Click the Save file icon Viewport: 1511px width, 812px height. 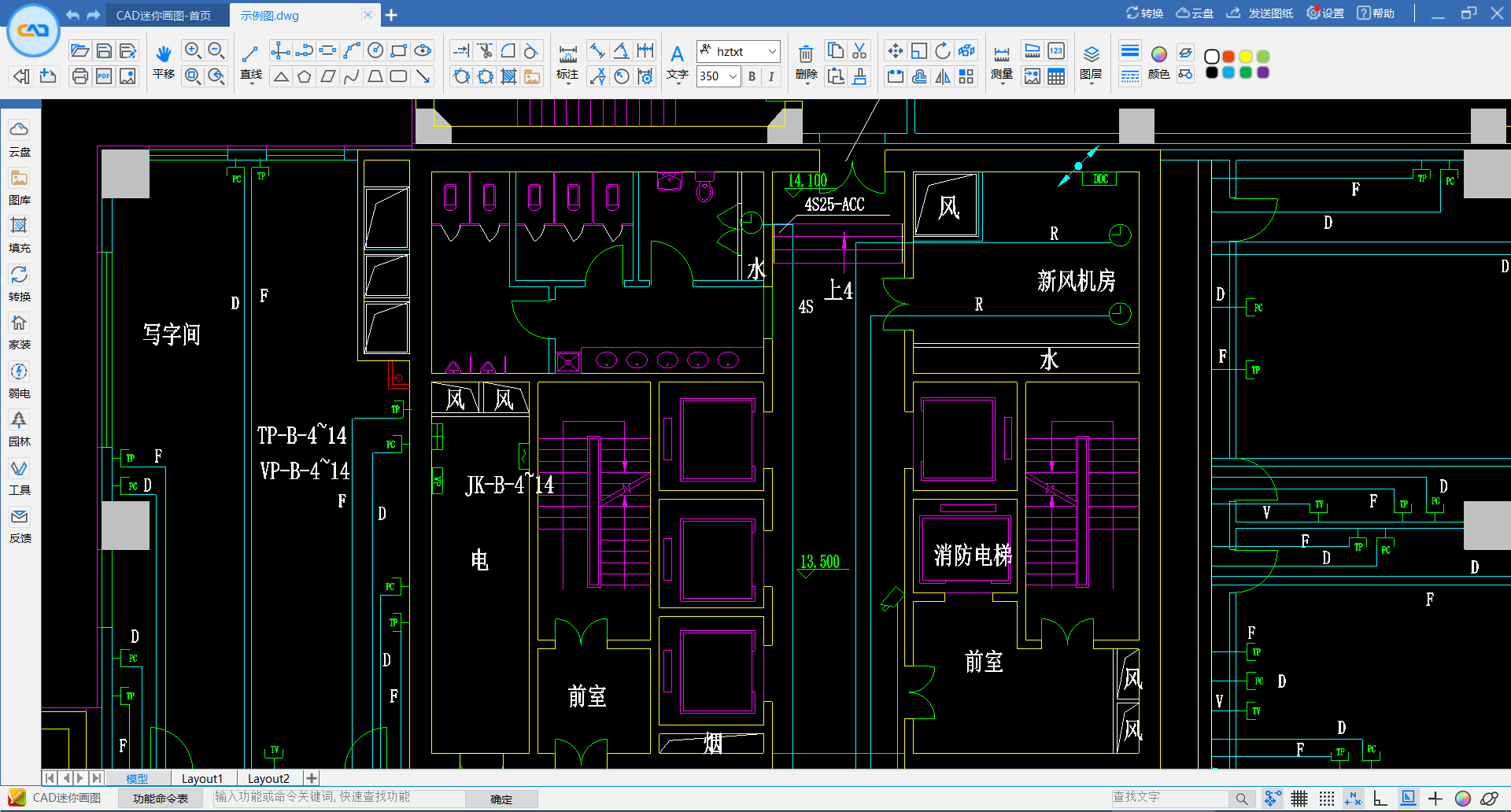click(x=104, y=51)
